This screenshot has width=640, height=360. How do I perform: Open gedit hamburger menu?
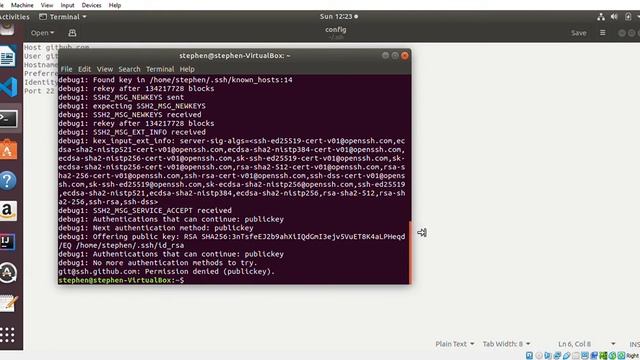tap(602, 33)
